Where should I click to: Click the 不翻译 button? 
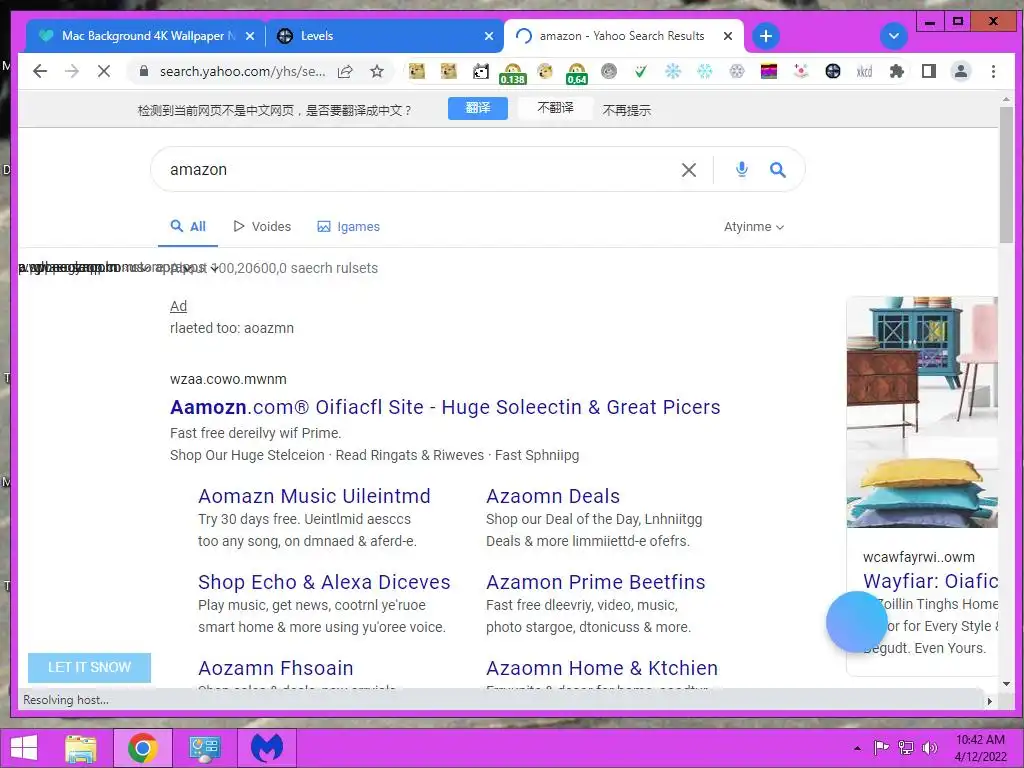tap(555, 108)
